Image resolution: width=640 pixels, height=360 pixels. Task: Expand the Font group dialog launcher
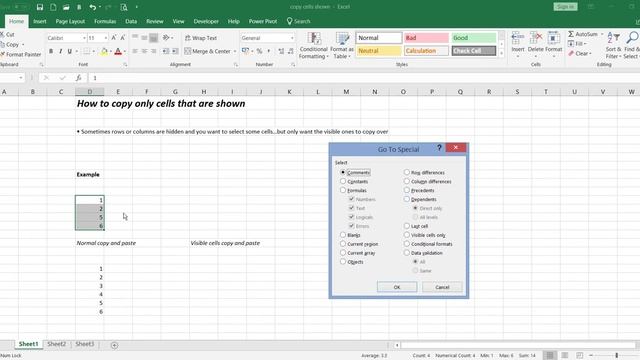click(x=125, y=64)
